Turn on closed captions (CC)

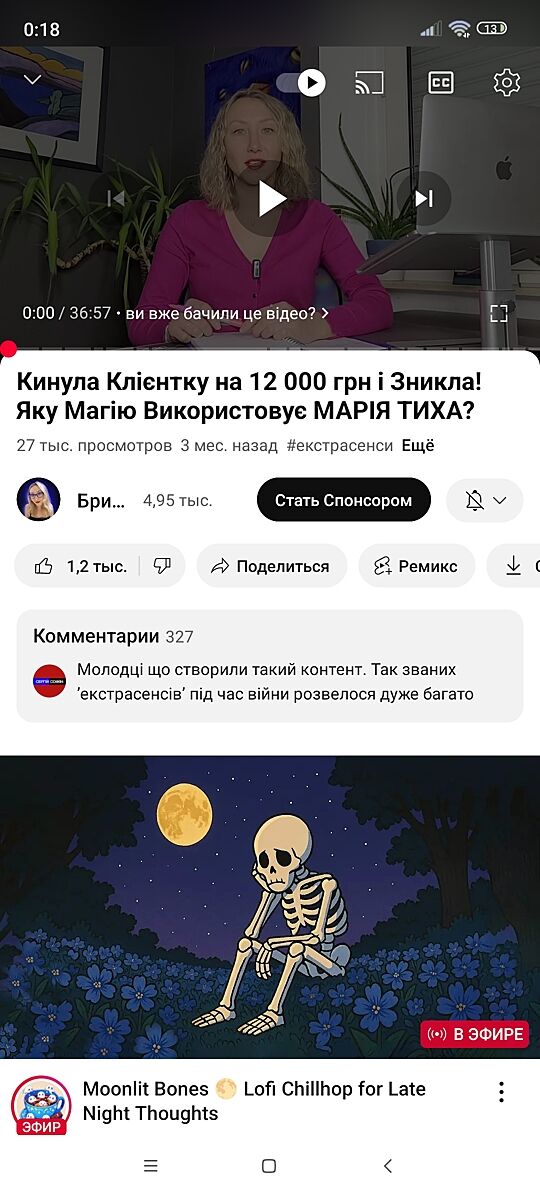click(441, 83)
